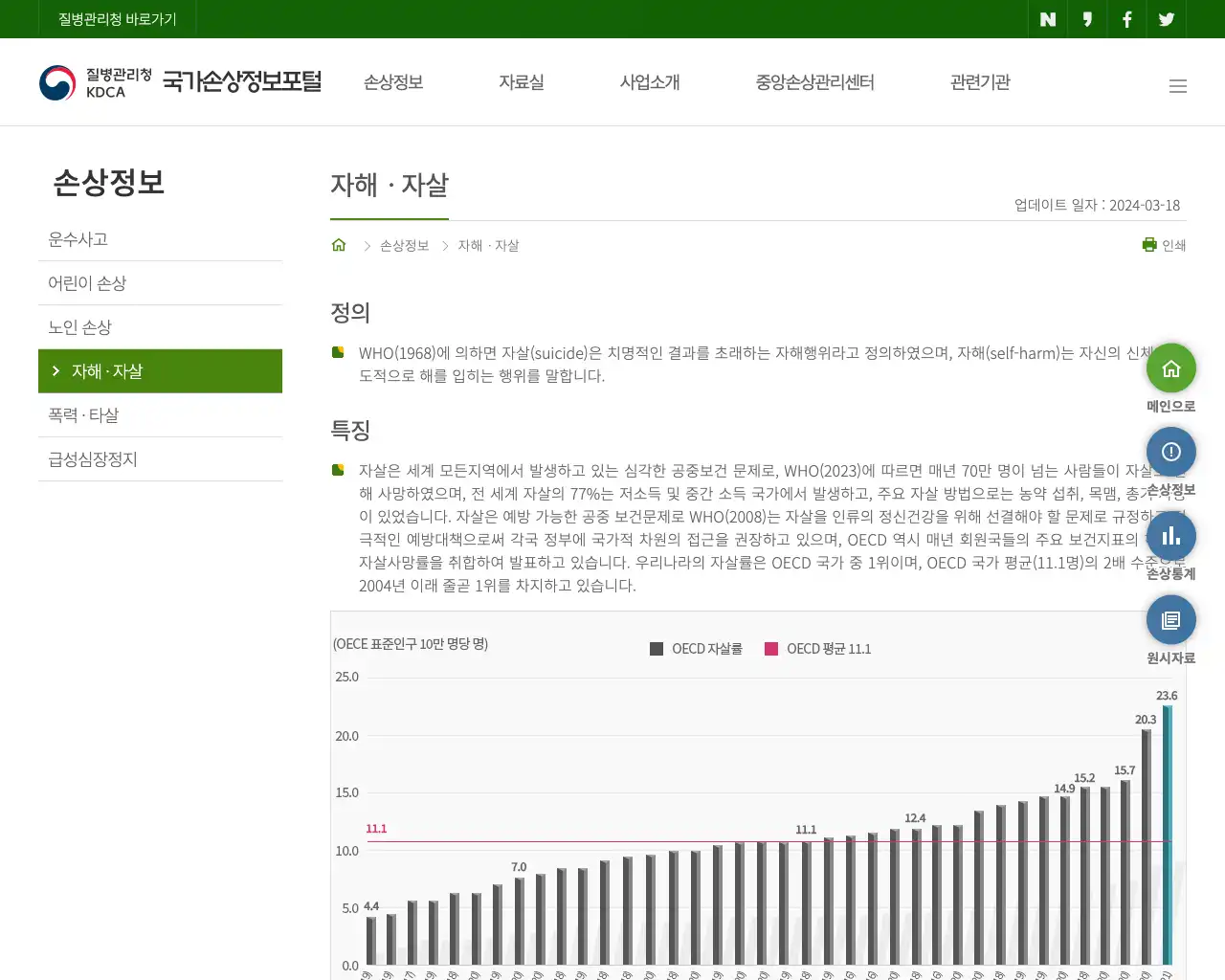Click the (OECE 표준인구 10만 명당 명) chart label

click(x=411, y=644)
